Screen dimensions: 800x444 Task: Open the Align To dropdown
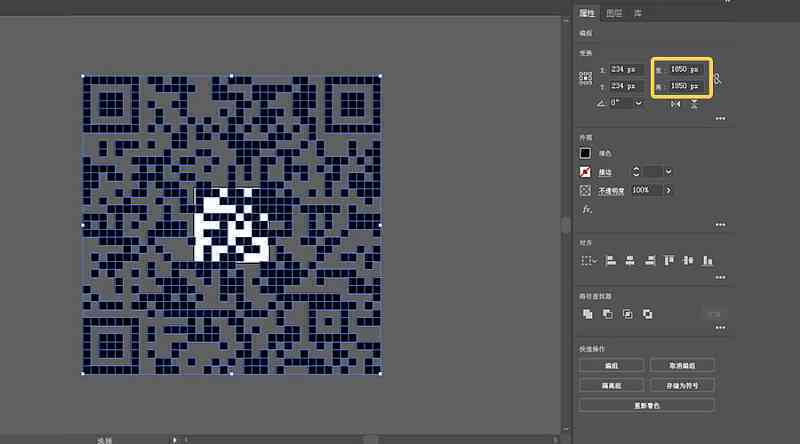point(588,261)
